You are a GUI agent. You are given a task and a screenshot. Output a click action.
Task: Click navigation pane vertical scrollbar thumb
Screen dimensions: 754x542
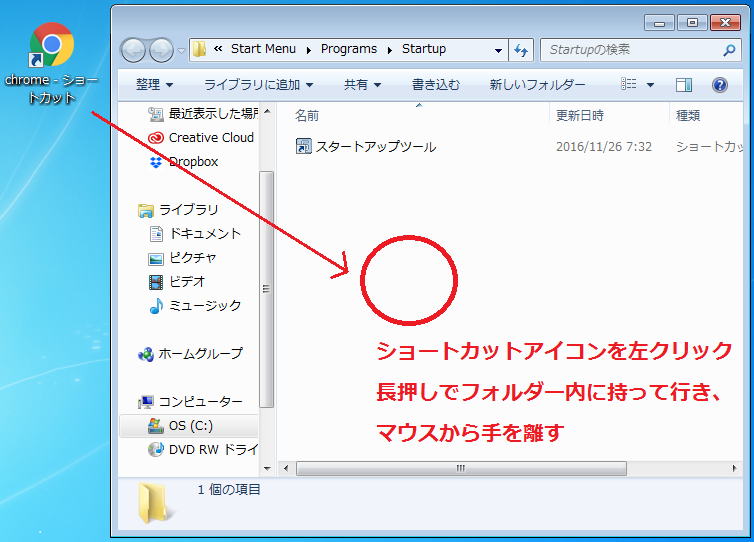pyautogui.click(x=267, y=289)
